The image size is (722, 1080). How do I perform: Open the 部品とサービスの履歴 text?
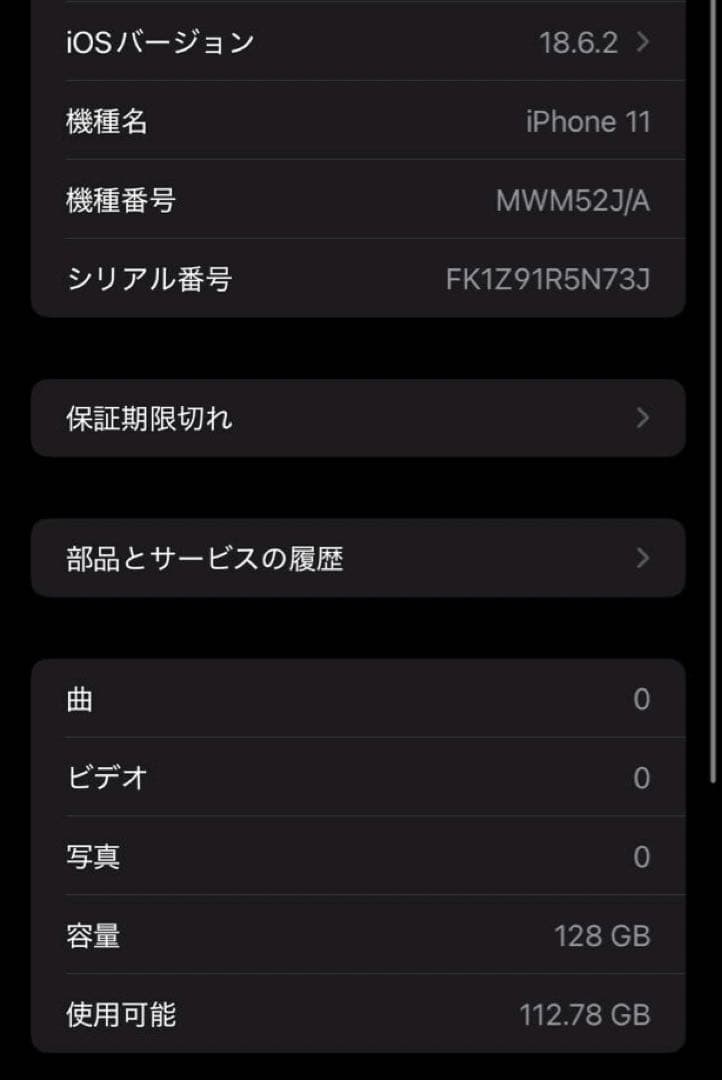[x=205, y=558]
